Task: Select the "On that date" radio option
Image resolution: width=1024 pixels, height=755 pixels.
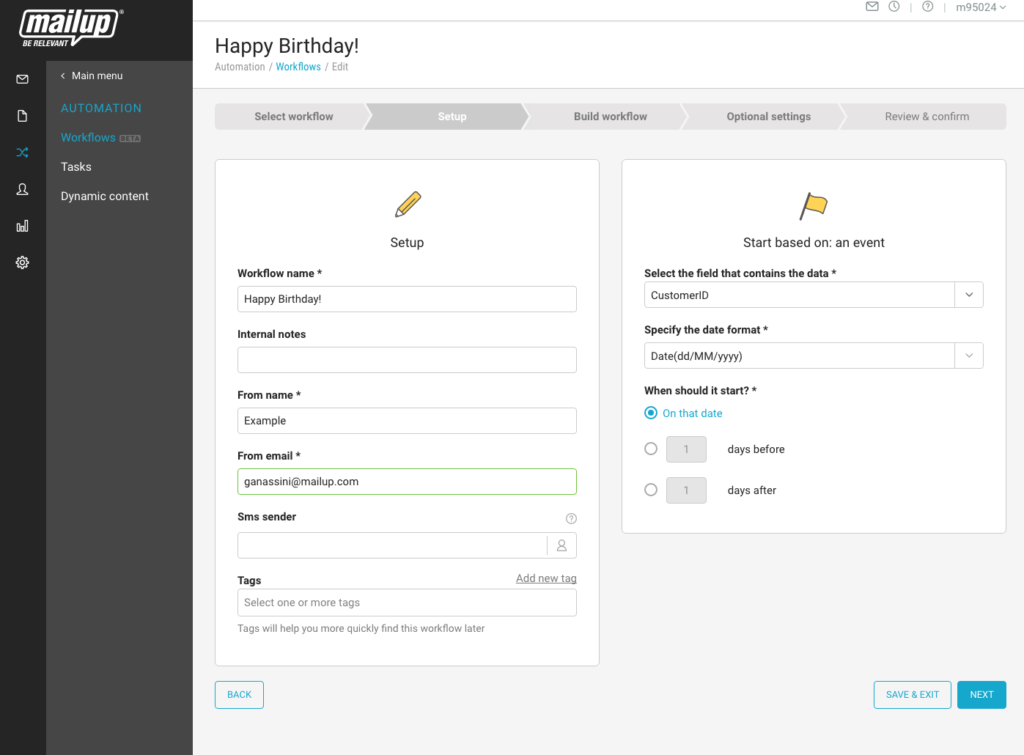Action: tap(651, 413)
